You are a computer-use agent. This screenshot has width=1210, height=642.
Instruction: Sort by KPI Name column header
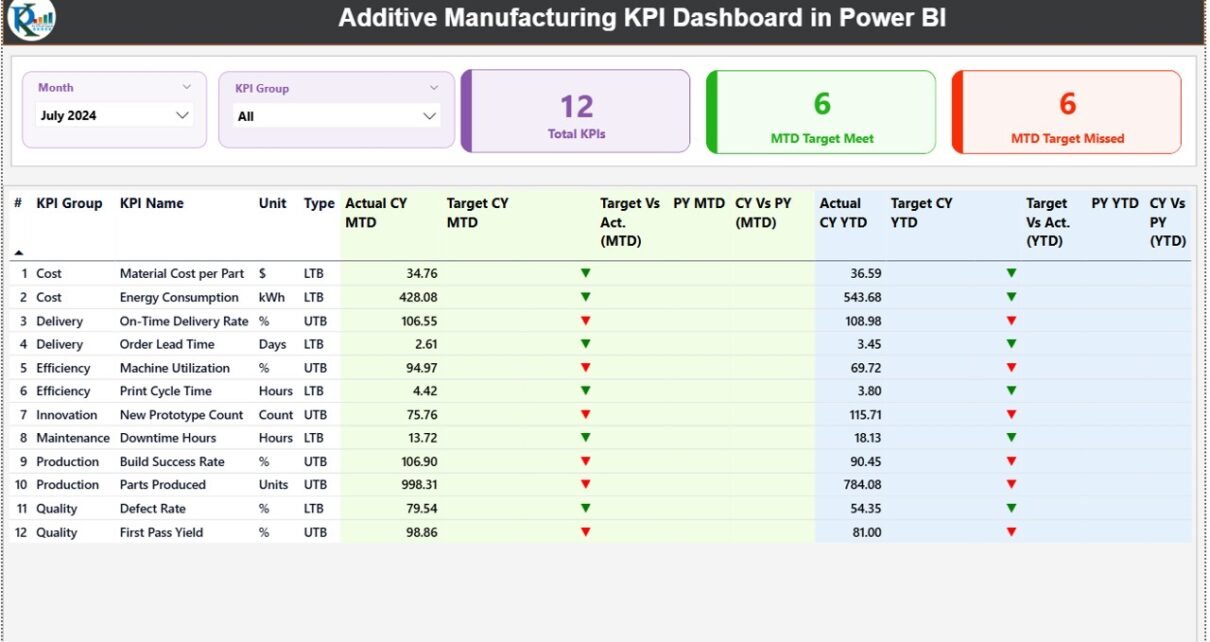tap(152, 203)
